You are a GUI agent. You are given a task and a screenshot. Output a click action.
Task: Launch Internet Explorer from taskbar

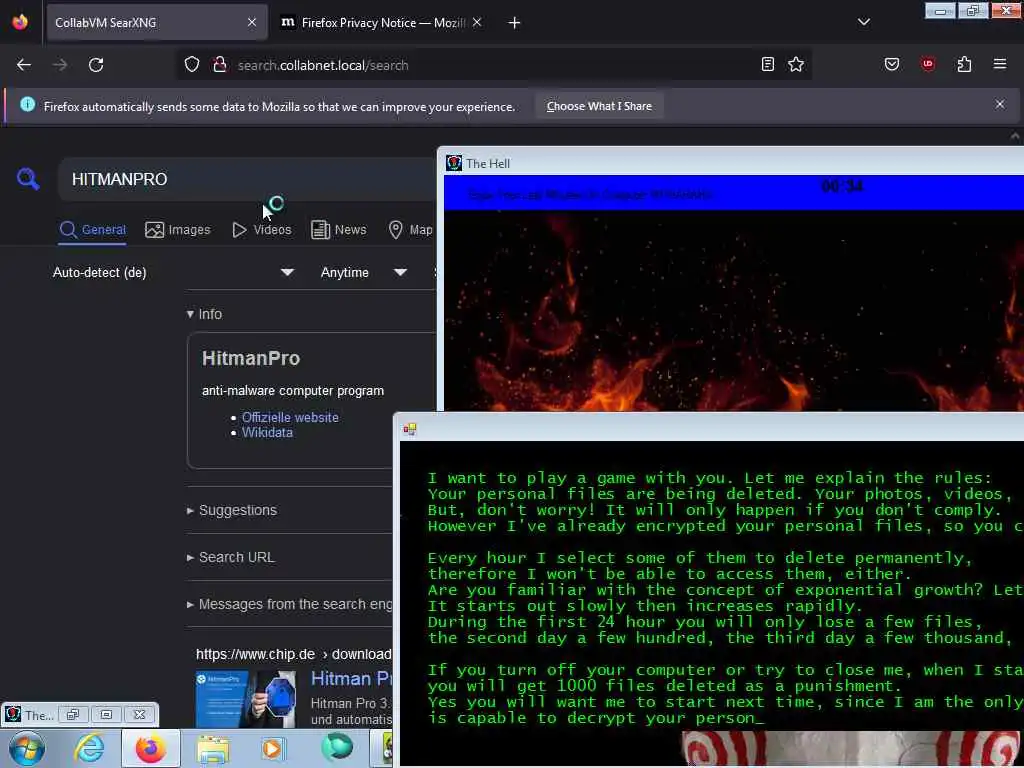[89, 748]
